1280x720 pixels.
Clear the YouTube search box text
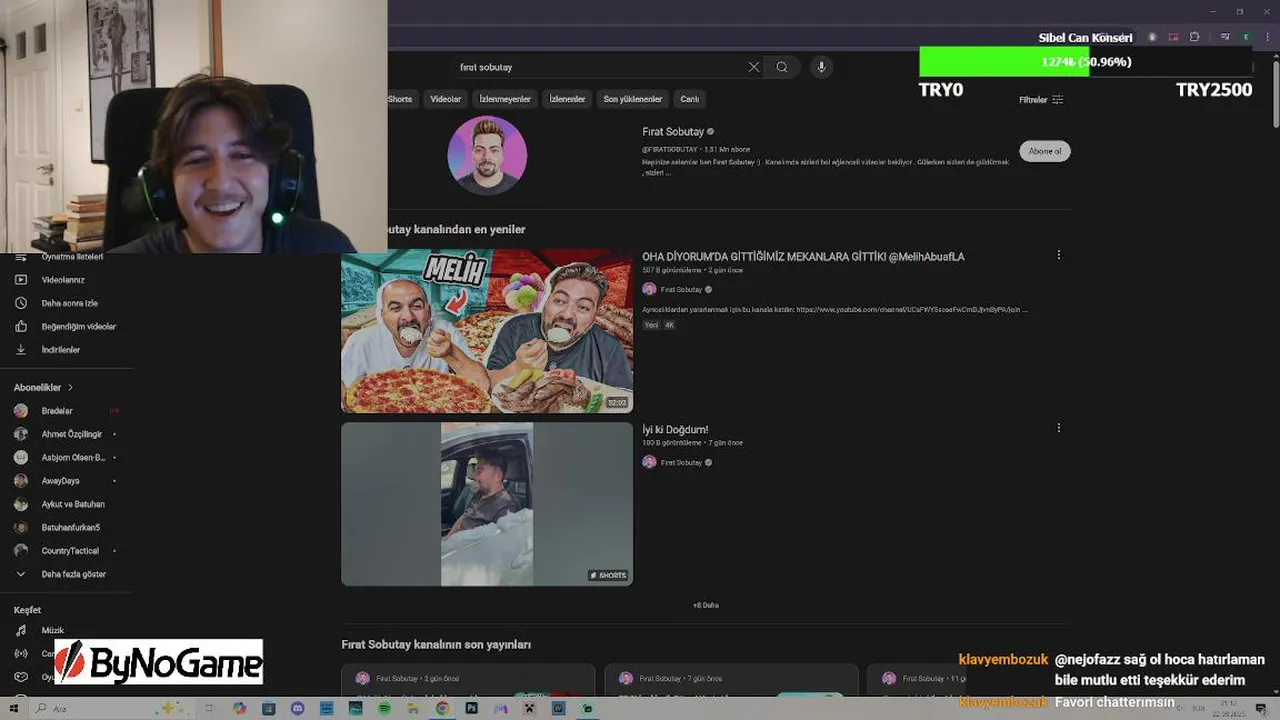tap(754, 67)
